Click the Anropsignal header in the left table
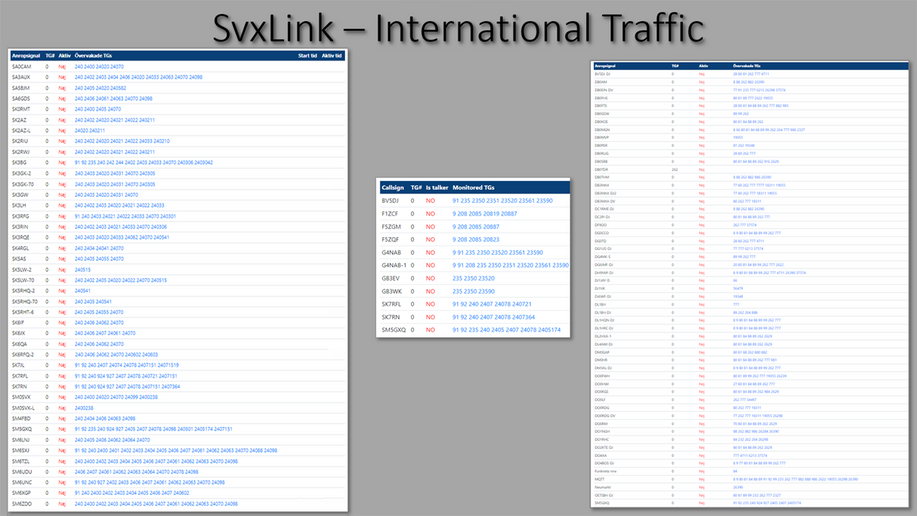The height and width of the screenshot is (516, 917). [x=26, y=56]
